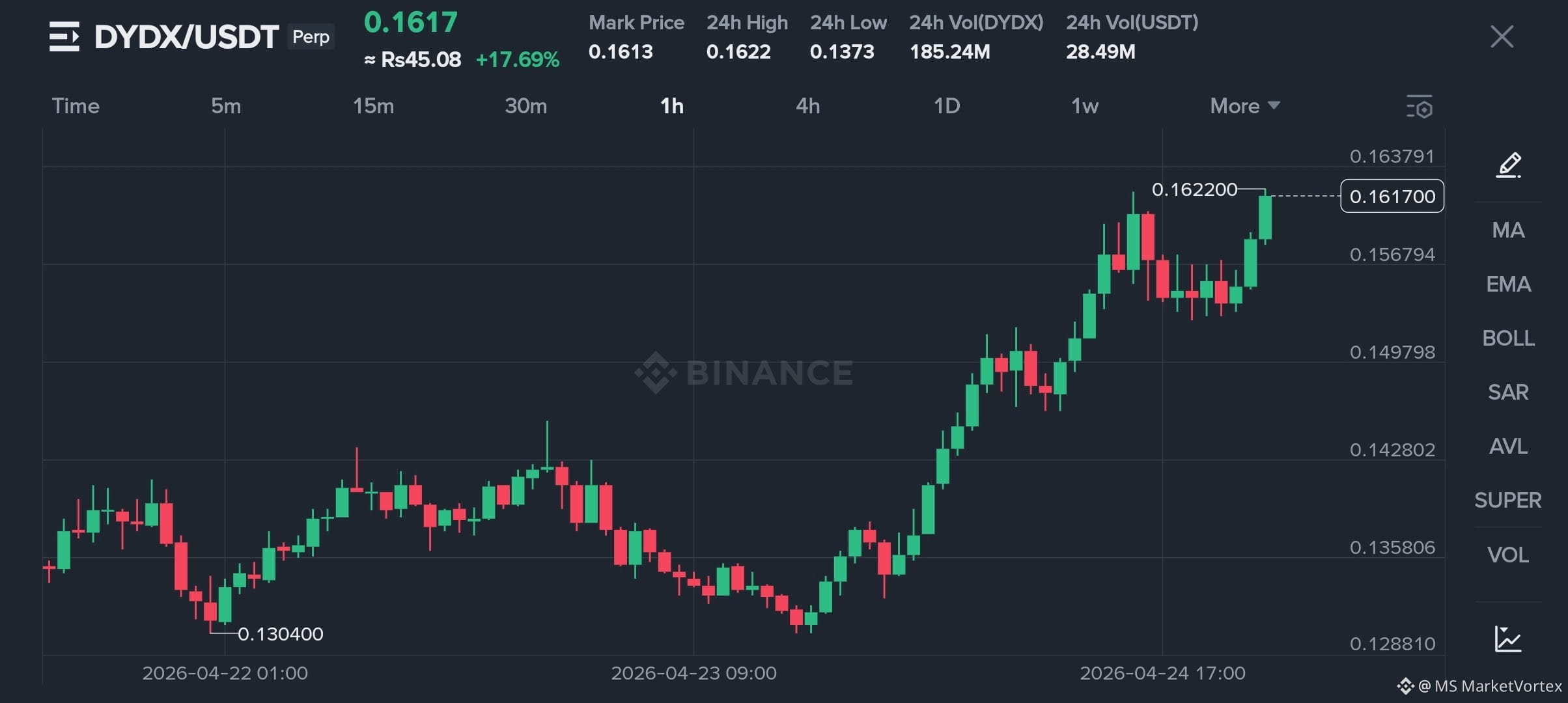Click the Perp contract badge

[x=311, y=36]
